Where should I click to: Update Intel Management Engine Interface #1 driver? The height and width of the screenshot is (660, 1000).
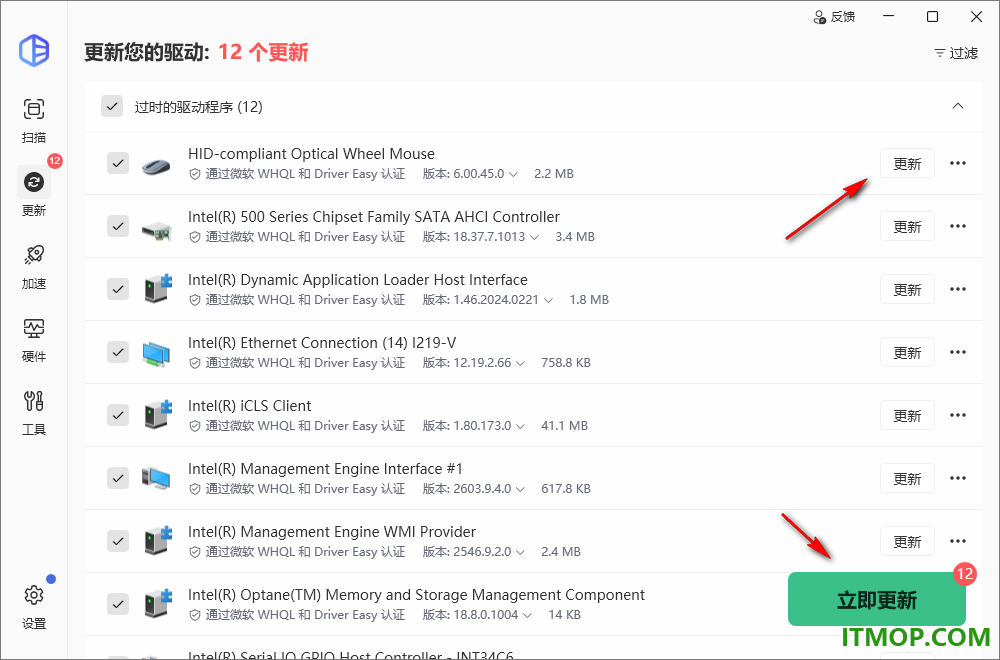(x=907, y=478)
